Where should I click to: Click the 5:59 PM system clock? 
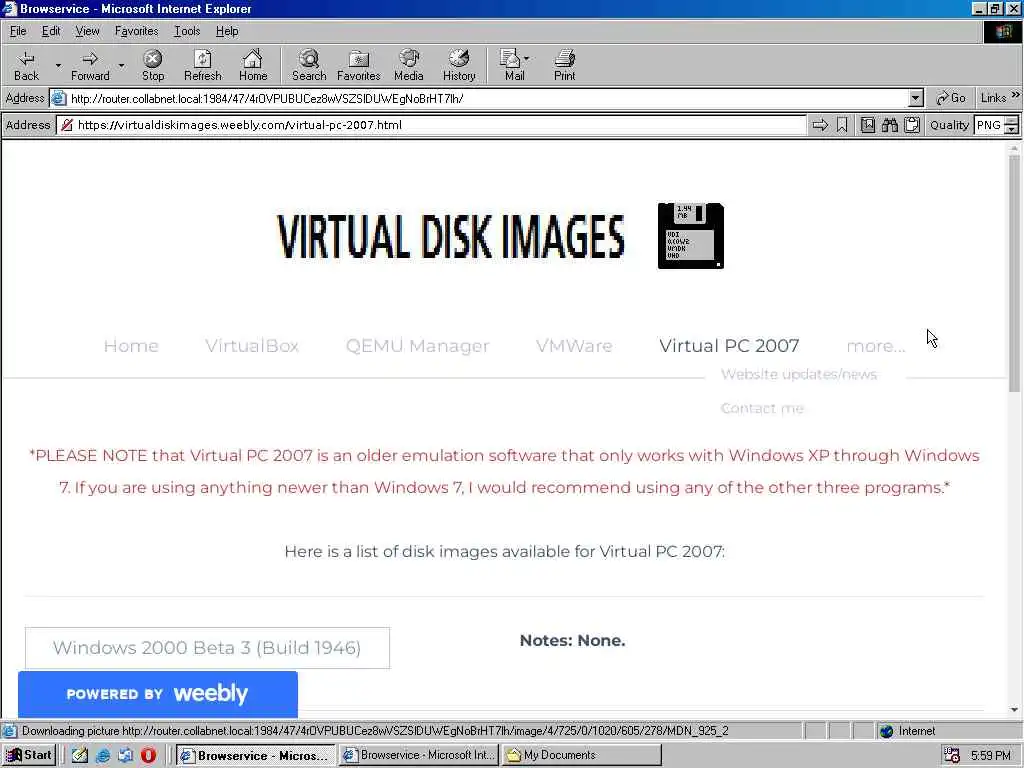tap(991, 755)
